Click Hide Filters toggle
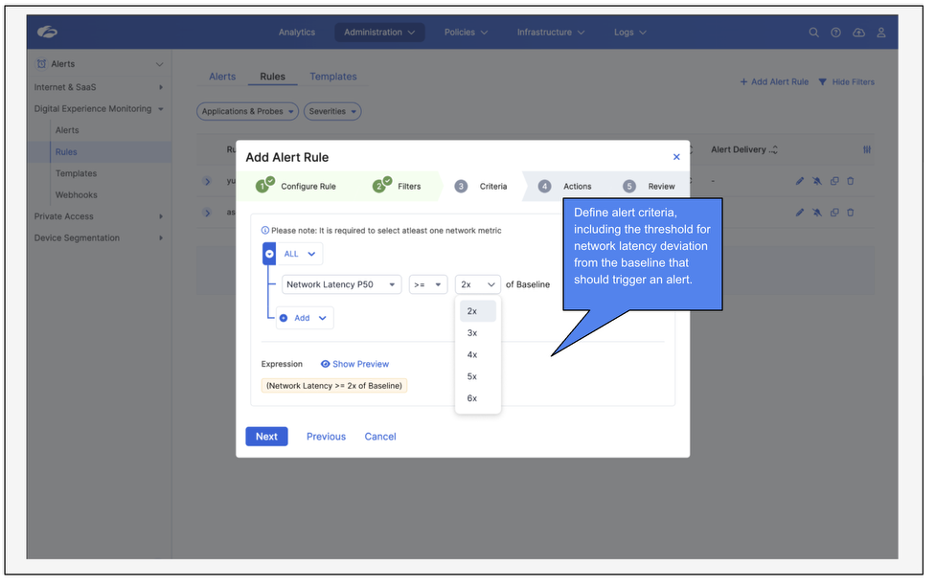This screenshot has width=936, height=586. click(846, 82)
